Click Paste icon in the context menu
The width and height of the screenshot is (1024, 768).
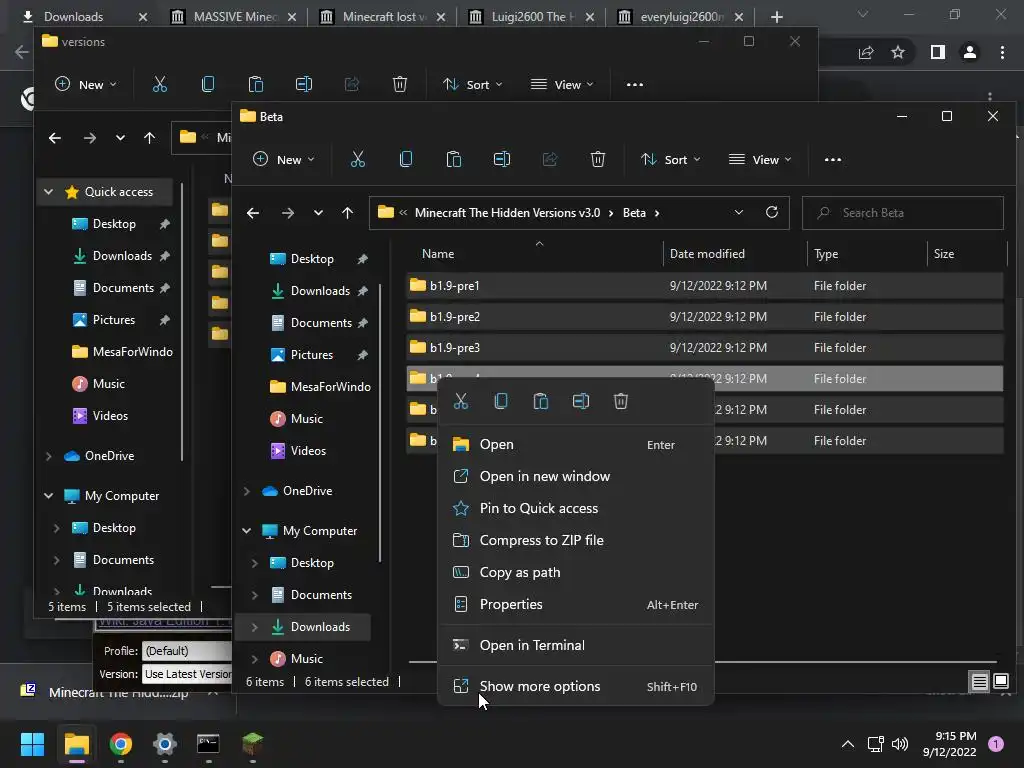(x=541, y=401)
